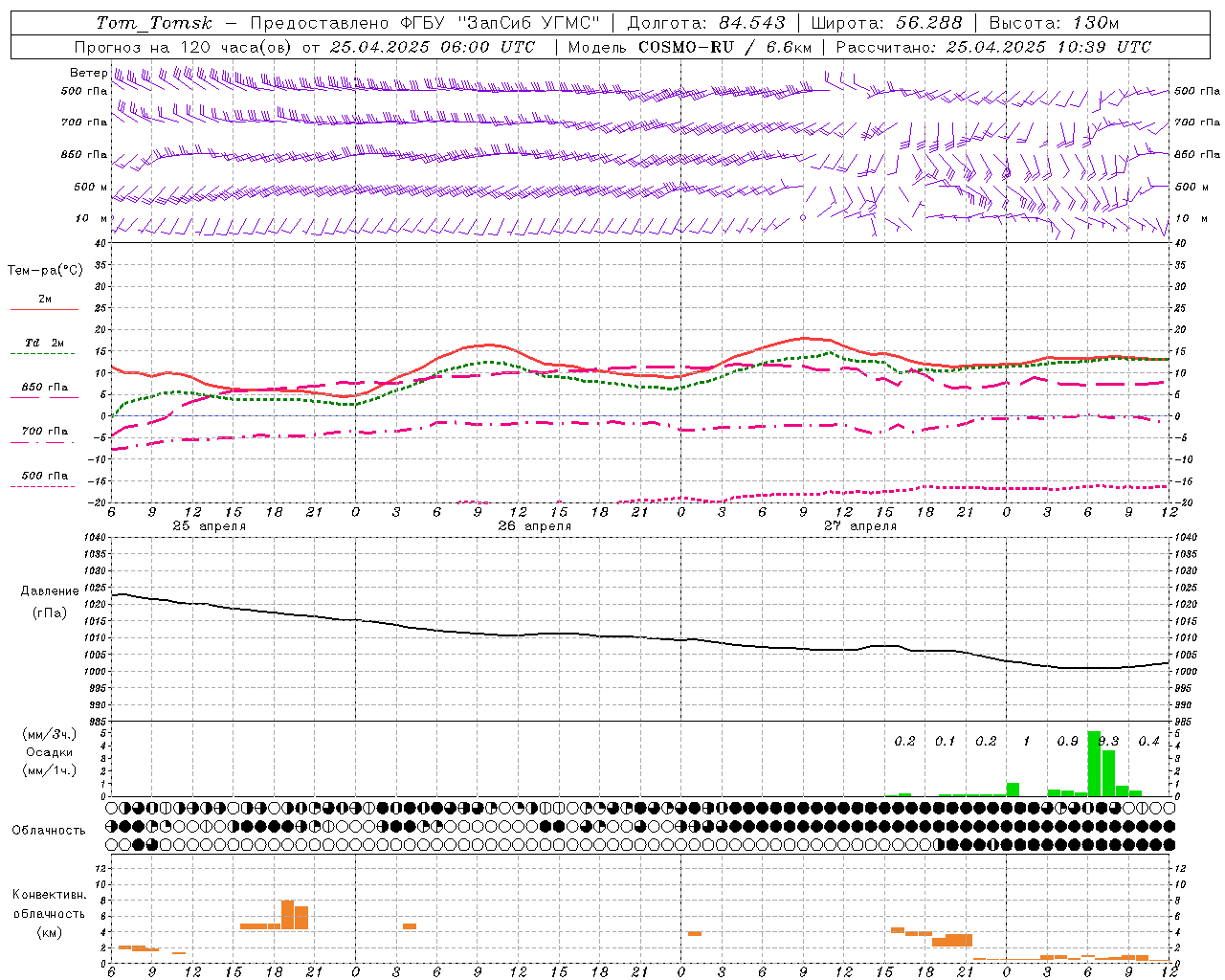Select the 'Тем-ра(°C)' temperature panel label

(x=45, y=271)
